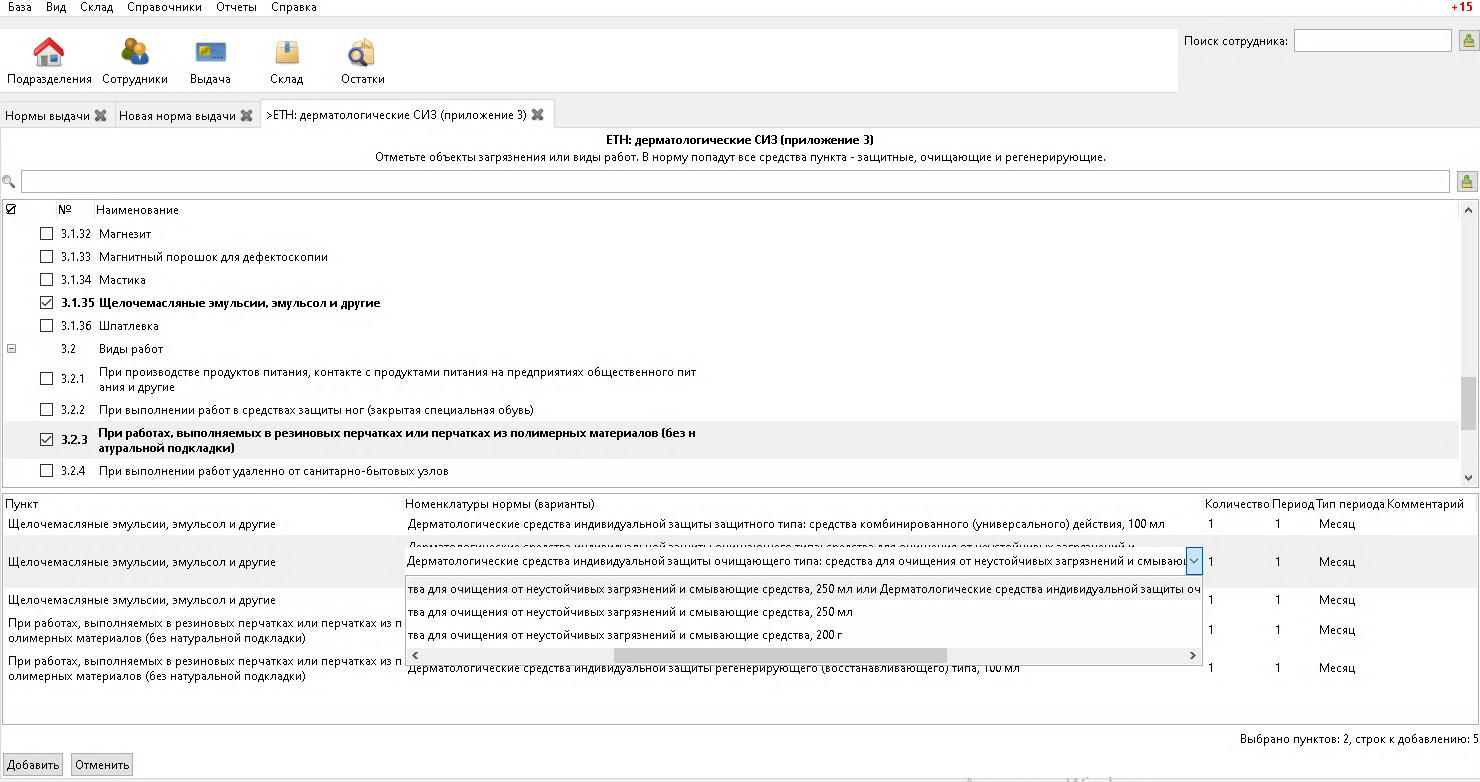
Task: Open the Отчеты menu
Action: click(236, 7)
